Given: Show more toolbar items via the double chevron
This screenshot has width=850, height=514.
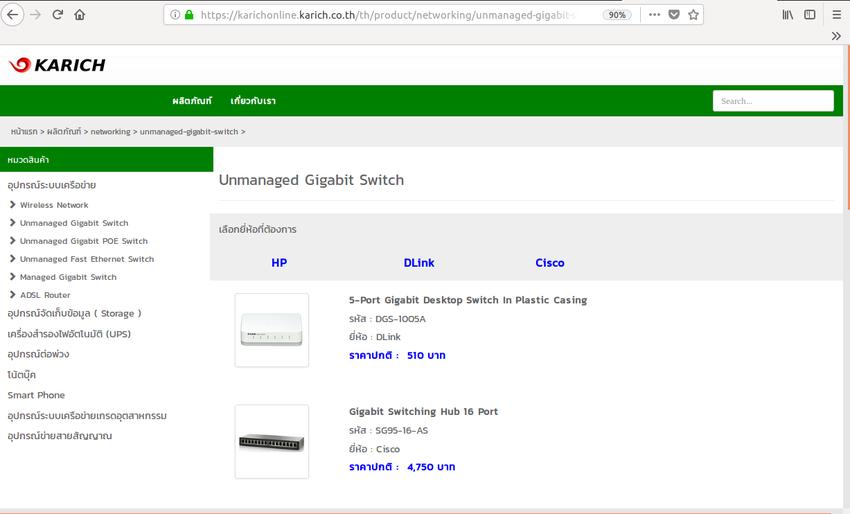Looking at the screenshot, I should 836,36.
